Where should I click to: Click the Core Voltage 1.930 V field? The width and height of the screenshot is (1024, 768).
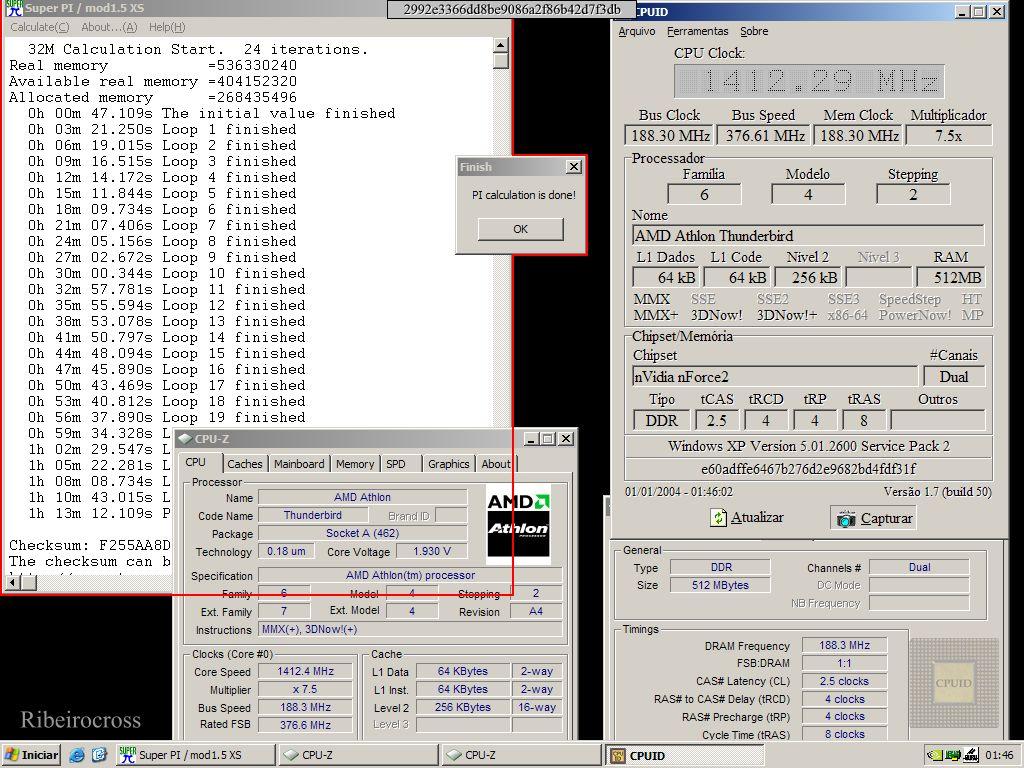point(432,551)
